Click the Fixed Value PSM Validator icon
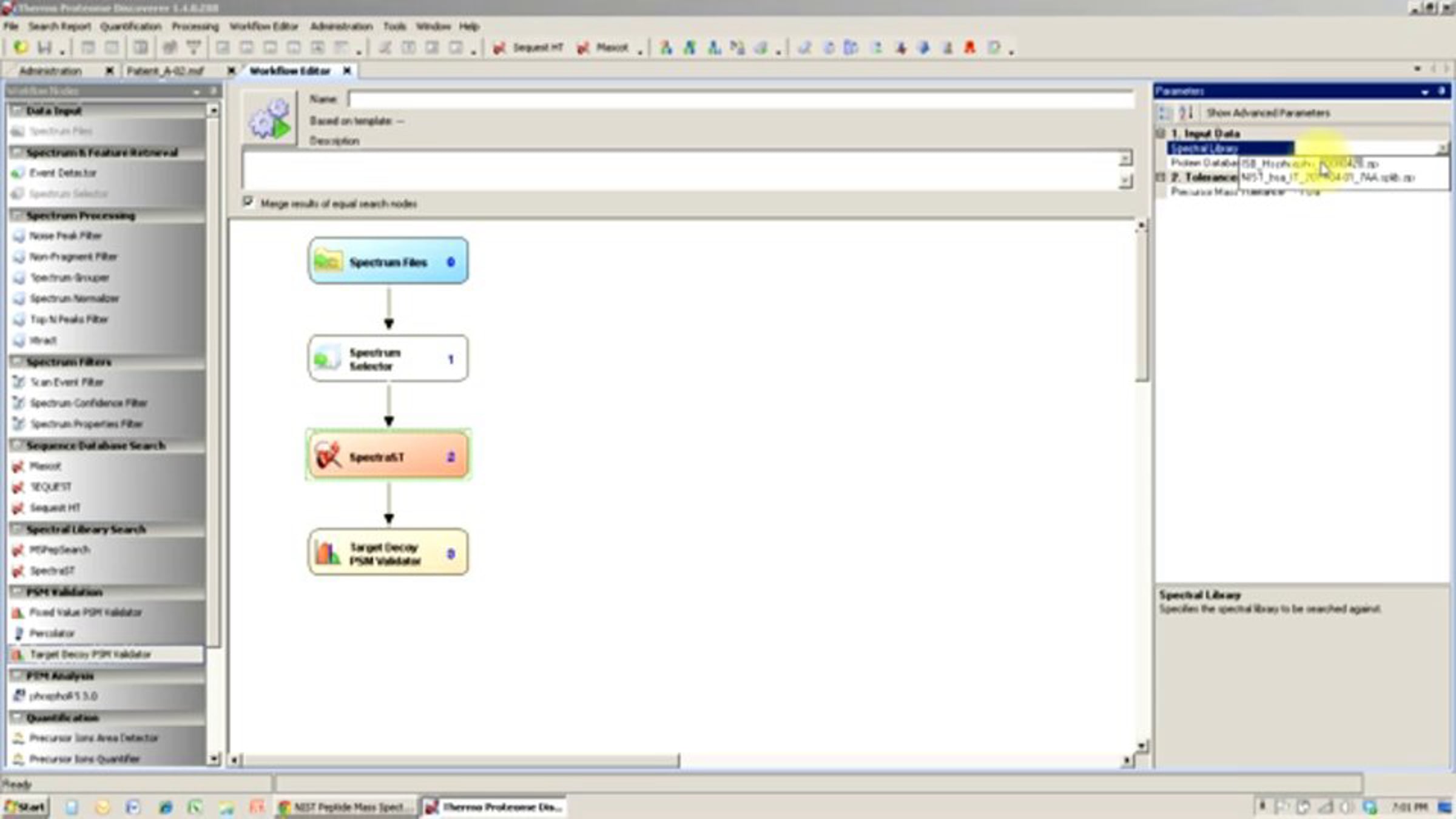Viewport: 1456px width, 819px height. tap(19, 613)
